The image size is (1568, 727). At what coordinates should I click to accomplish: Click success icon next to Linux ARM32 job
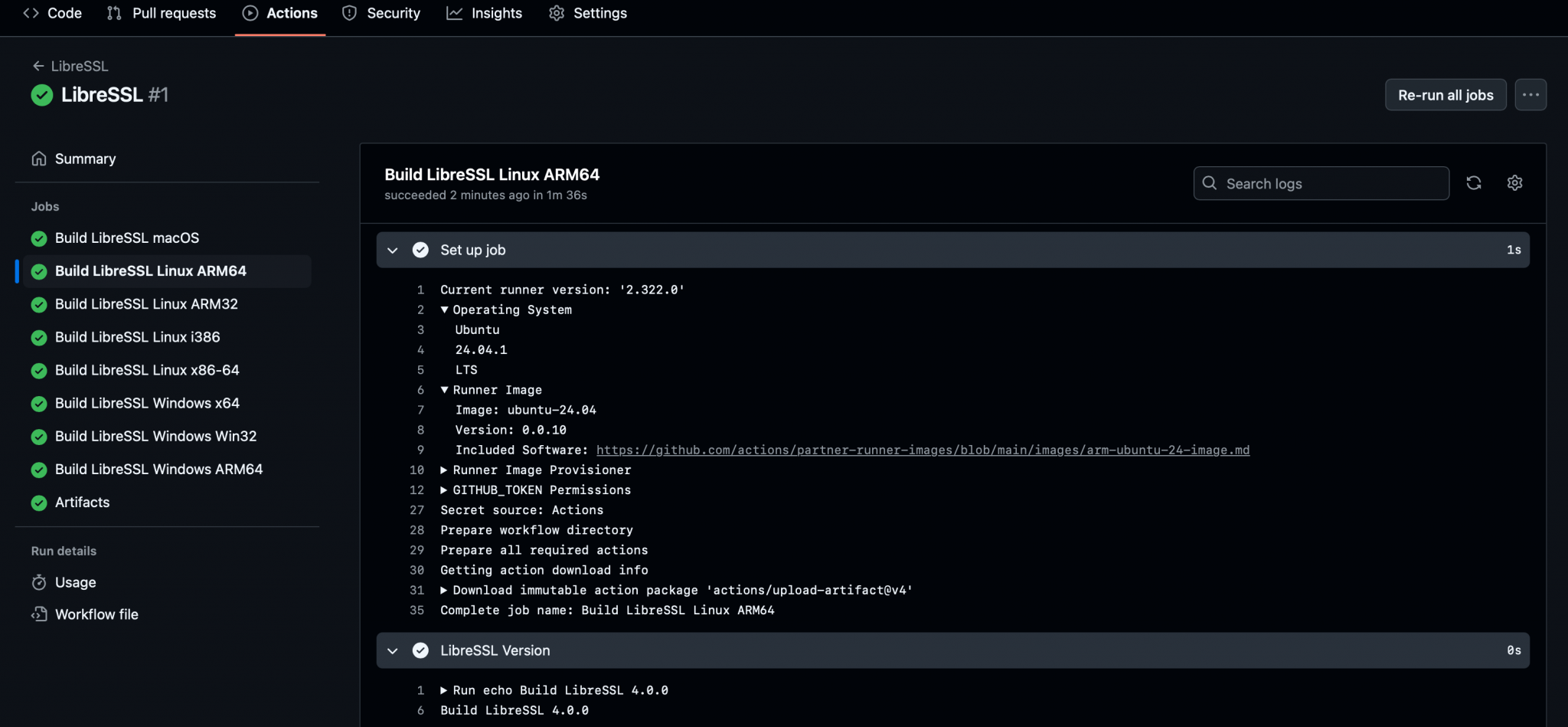click(x=39, y=304)
